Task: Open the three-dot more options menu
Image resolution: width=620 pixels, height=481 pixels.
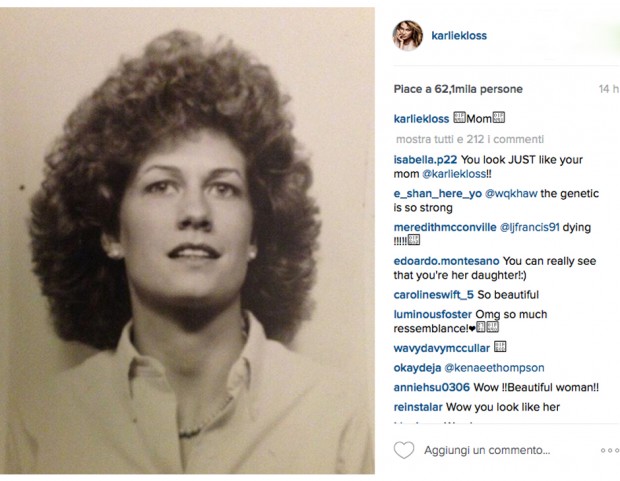Action: tap(610, 450)
